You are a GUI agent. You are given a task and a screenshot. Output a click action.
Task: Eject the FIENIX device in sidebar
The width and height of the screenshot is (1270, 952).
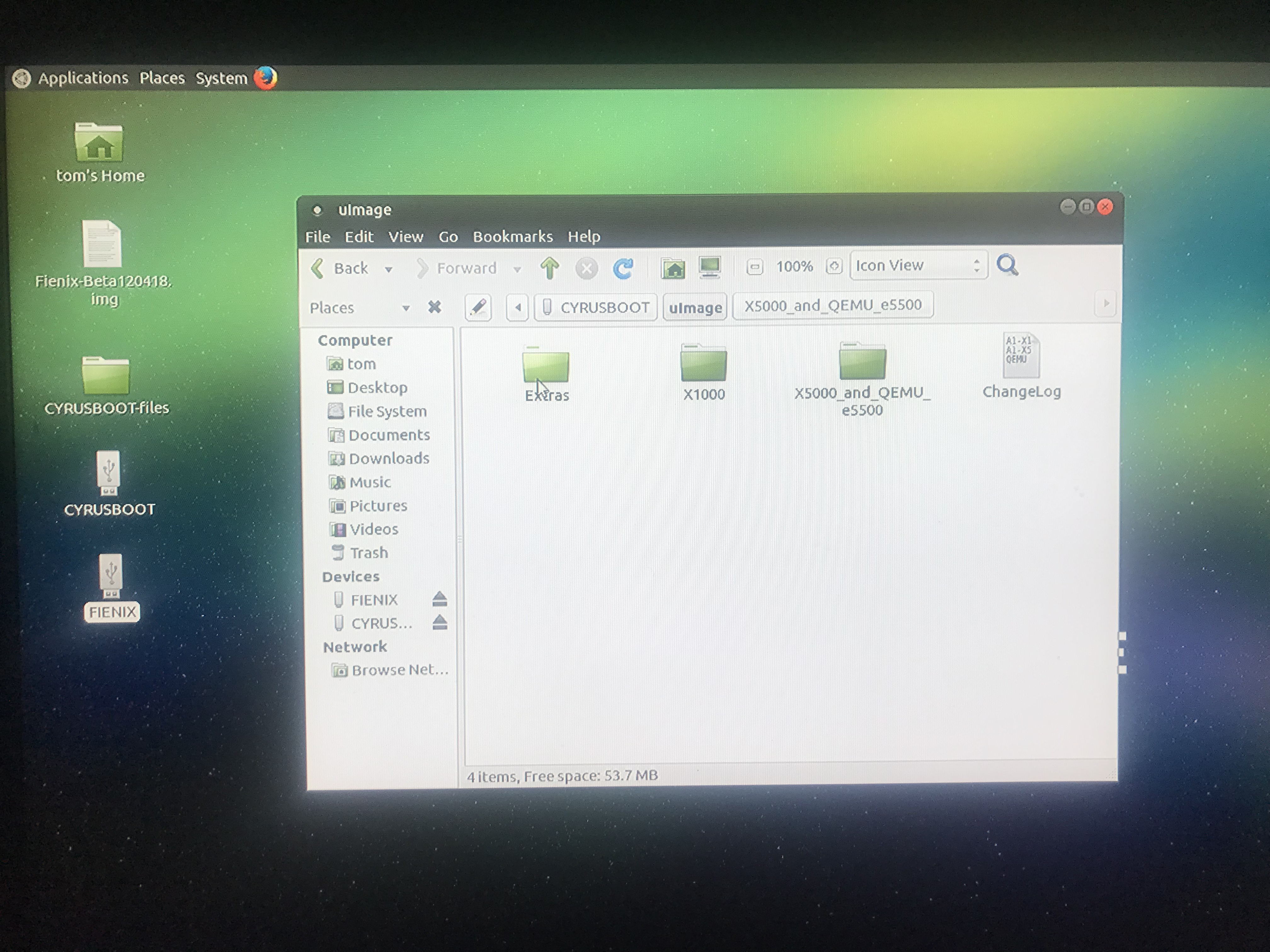pos(439,599)
